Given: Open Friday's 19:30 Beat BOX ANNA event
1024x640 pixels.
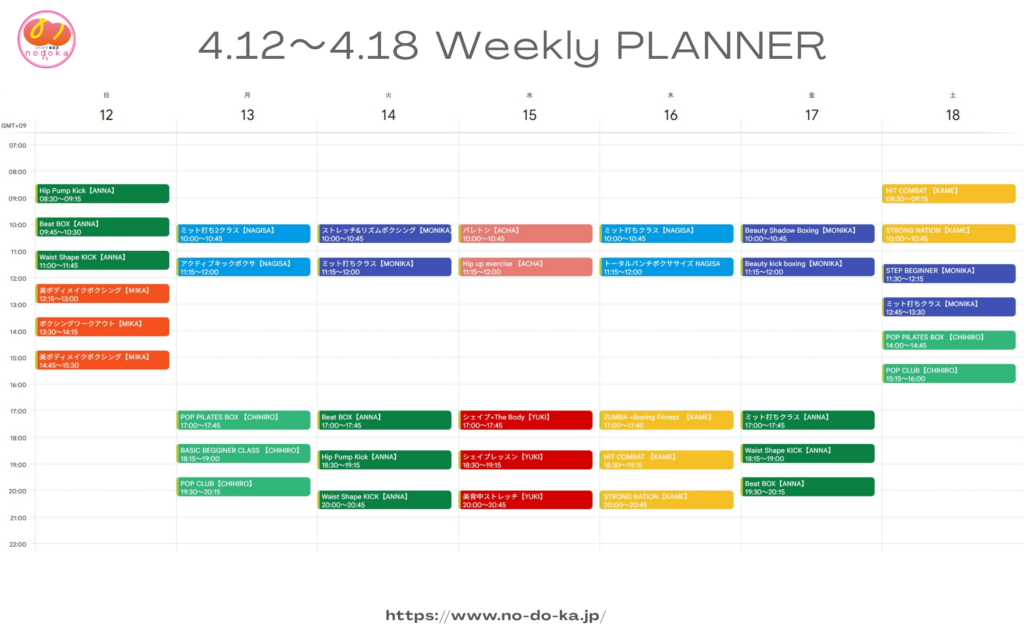Looking at the screenshot, I should point(808,487).
